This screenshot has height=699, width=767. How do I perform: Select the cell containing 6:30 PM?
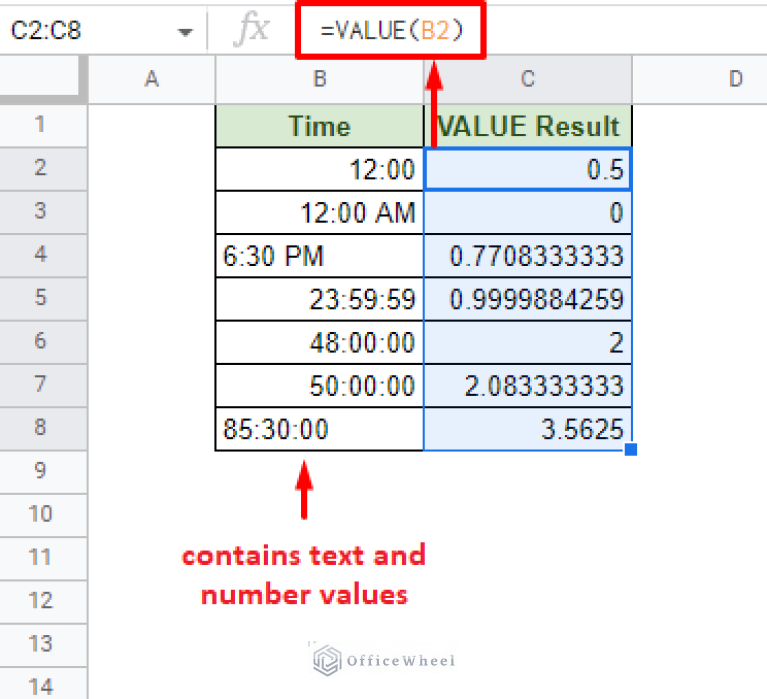[319, 256]
